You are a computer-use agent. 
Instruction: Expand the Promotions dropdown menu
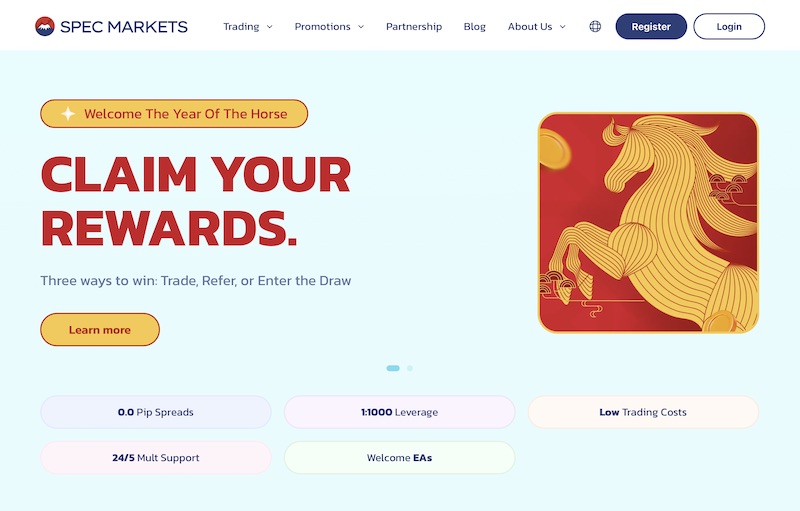tap(329, 27)
